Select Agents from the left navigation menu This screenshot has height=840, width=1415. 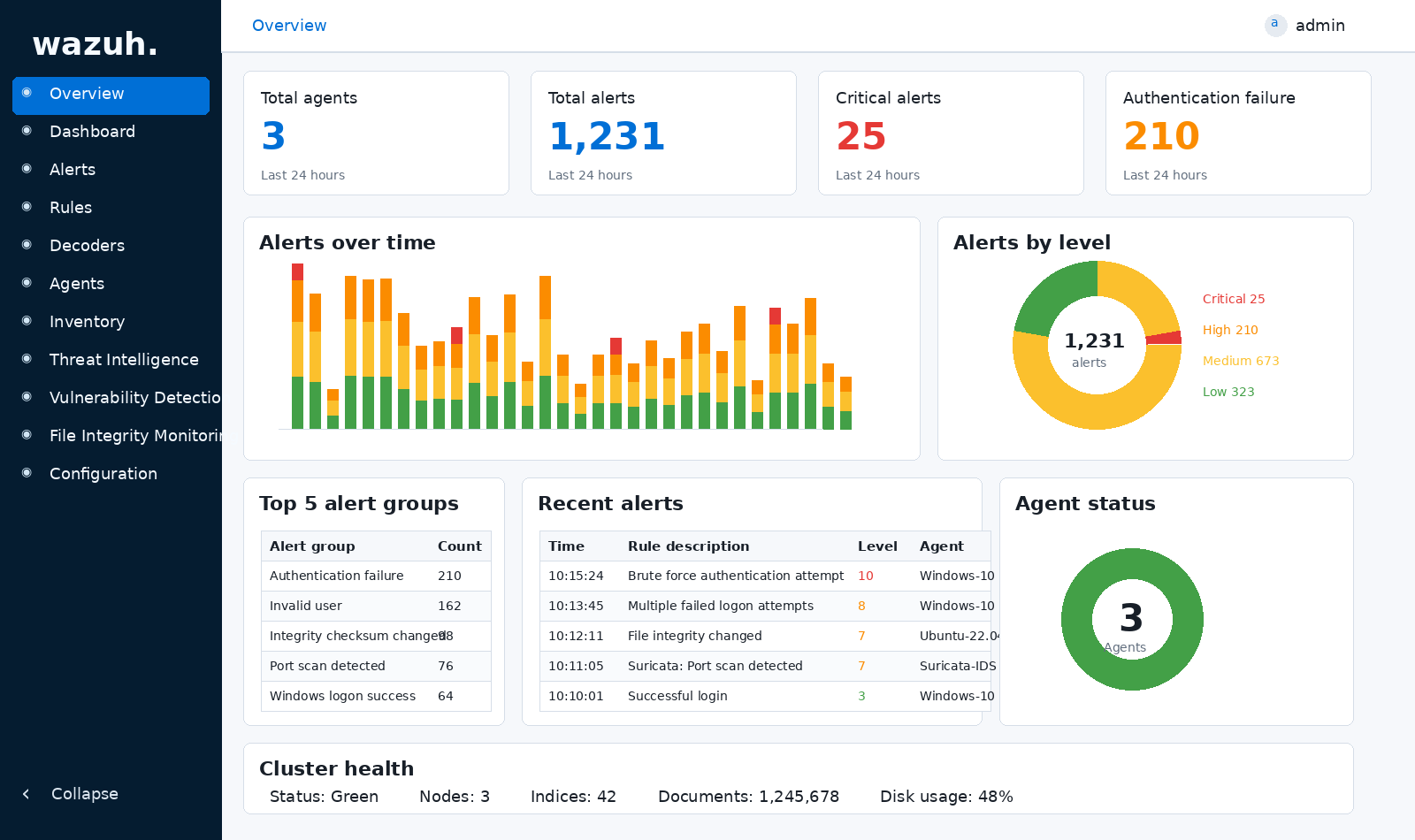point(76,283)
